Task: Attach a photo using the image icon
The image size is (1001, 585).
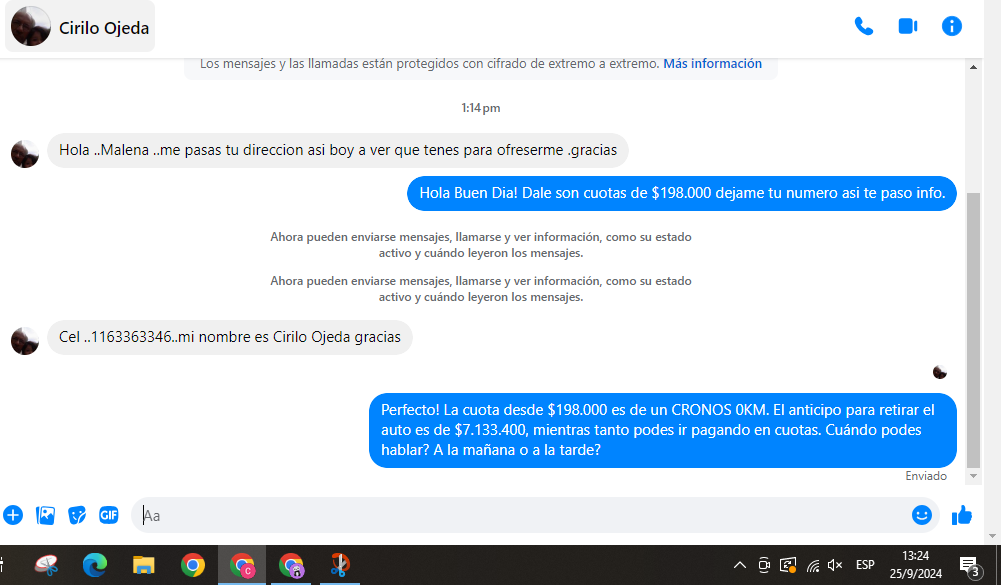Action: [45, 515]
